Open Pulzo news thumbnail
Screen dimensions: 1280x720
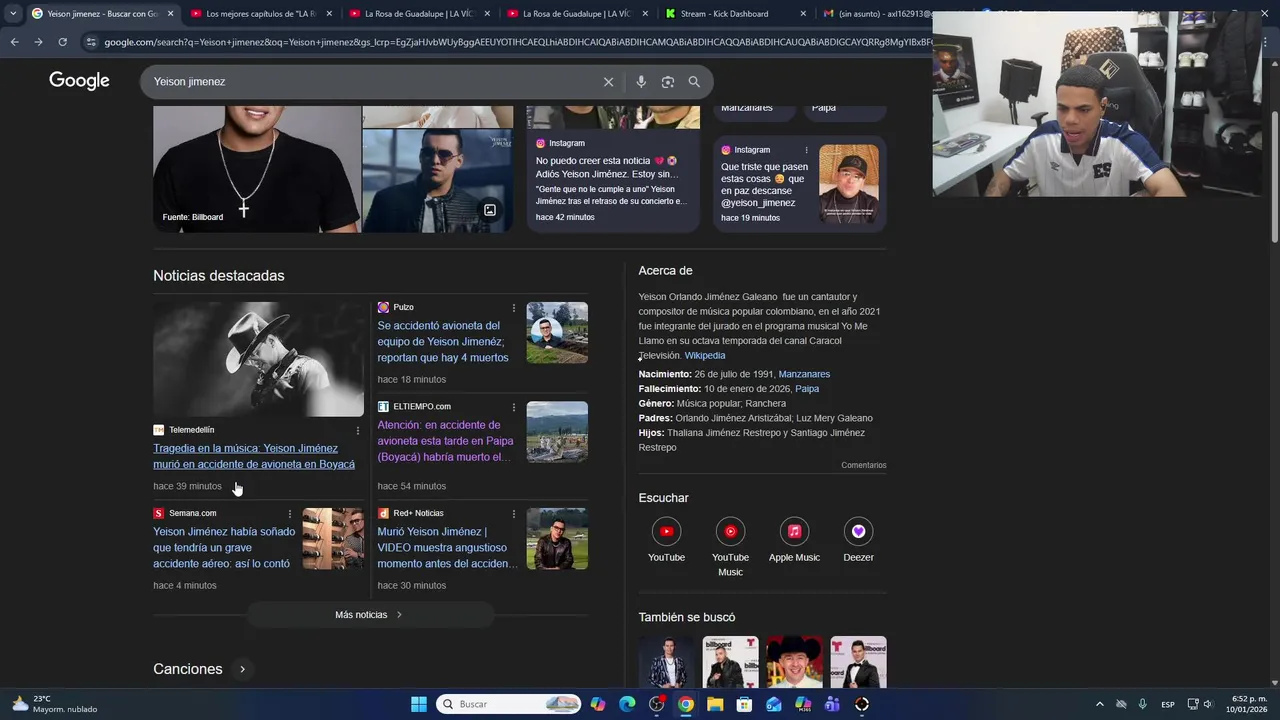[557, 333]
